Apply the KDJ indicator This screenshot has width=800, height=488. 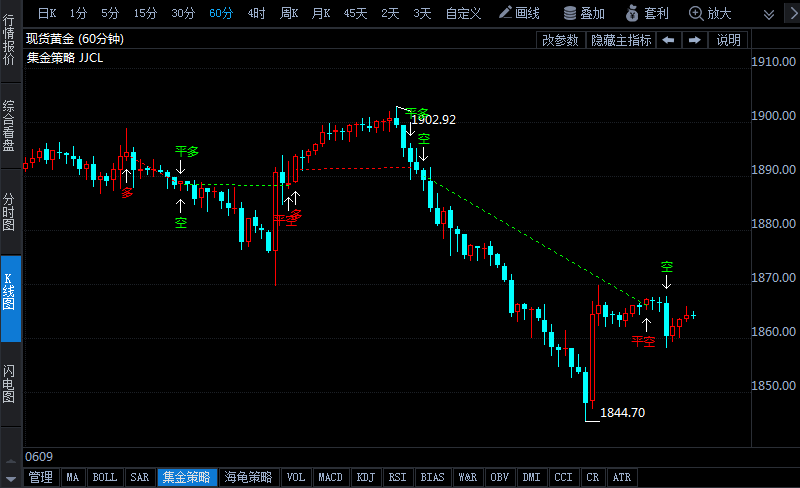point(365,477)
